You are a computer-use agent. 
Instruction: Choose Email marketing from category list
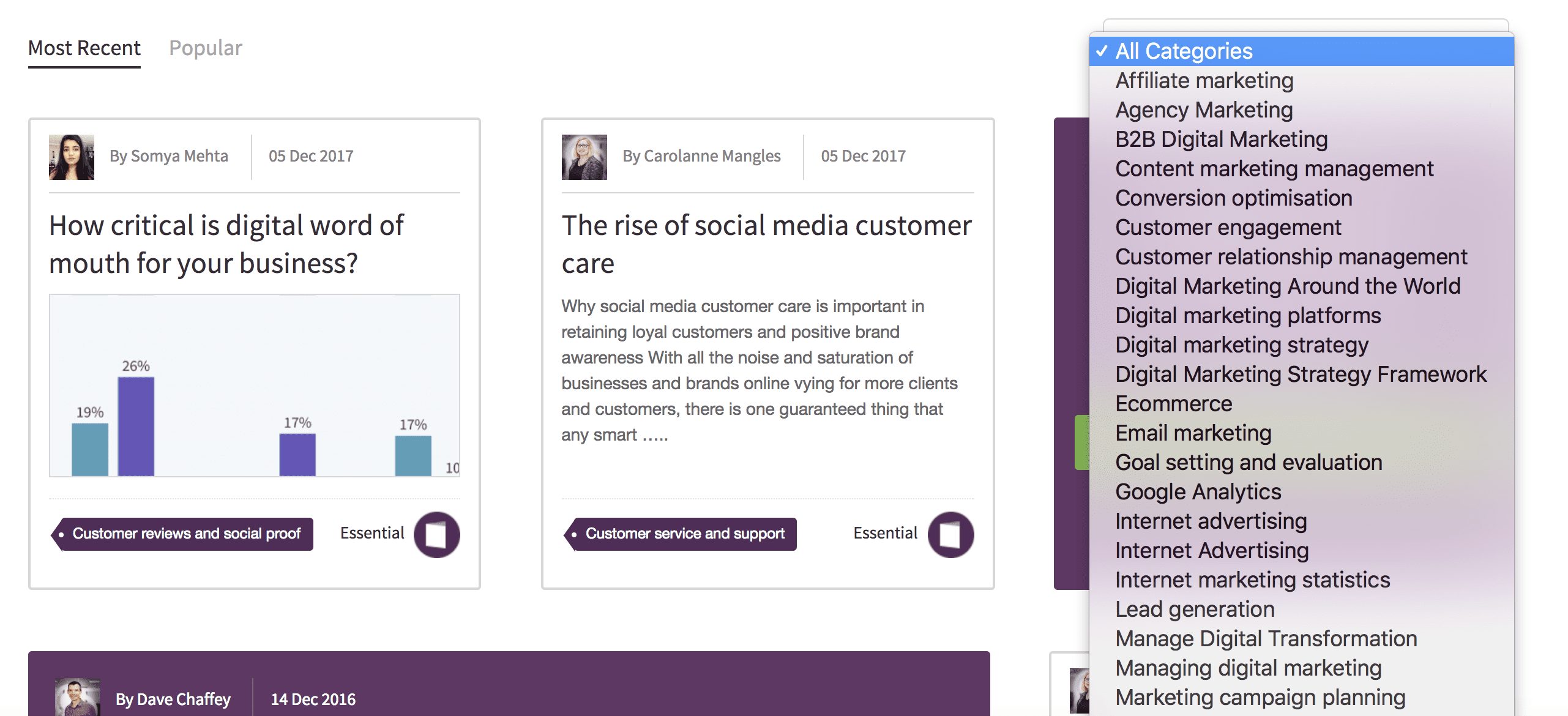pos(1193,433)
